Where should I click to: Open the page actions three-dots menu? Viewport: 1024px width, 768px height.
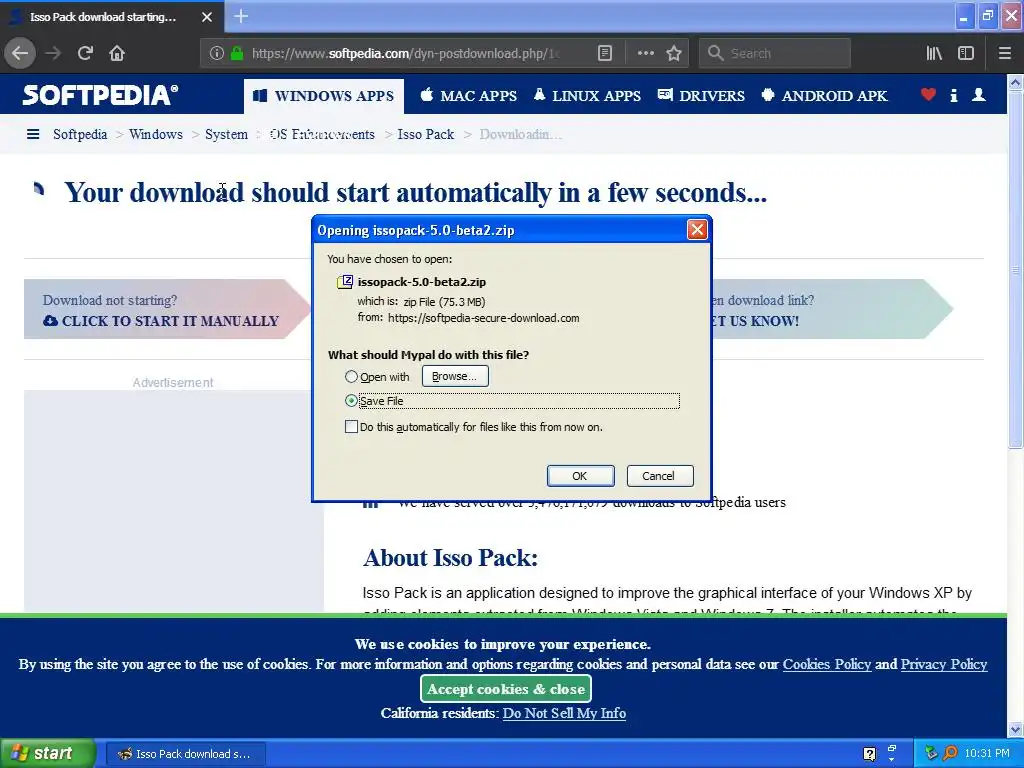tap(645, 54)
